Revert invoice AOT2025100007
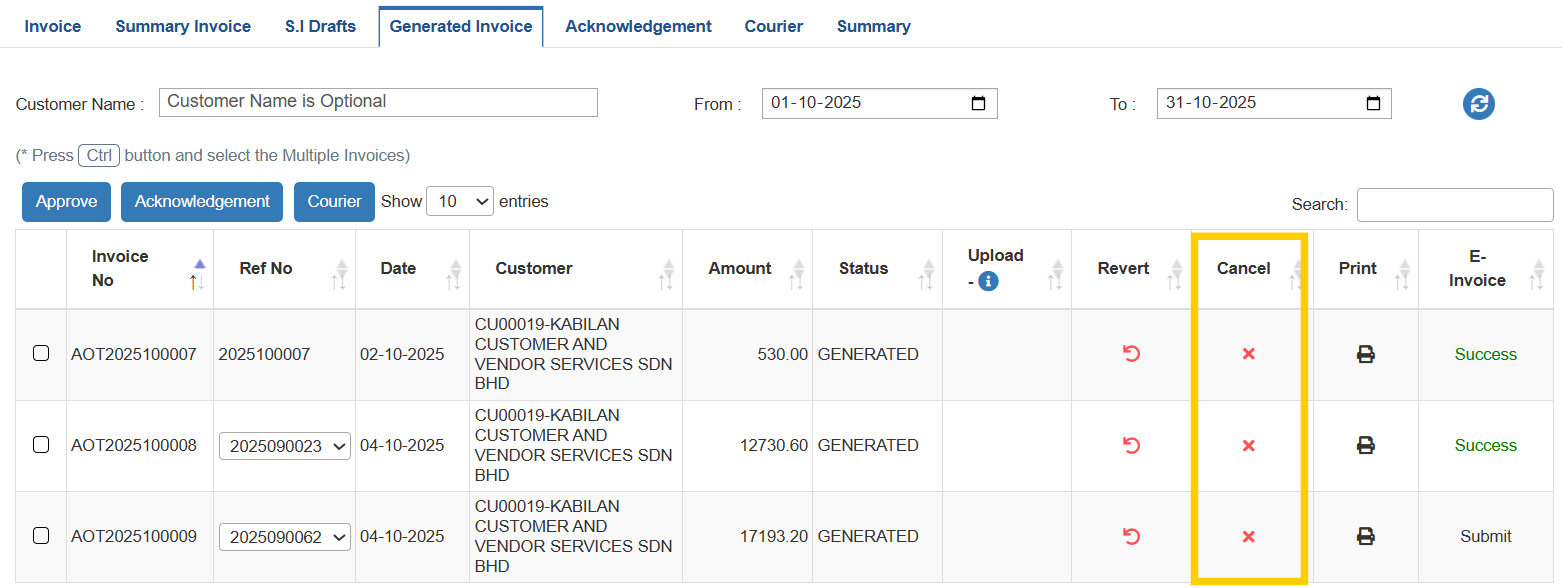The height and width of the screenshot is (588, 1562). point(1131,354)
